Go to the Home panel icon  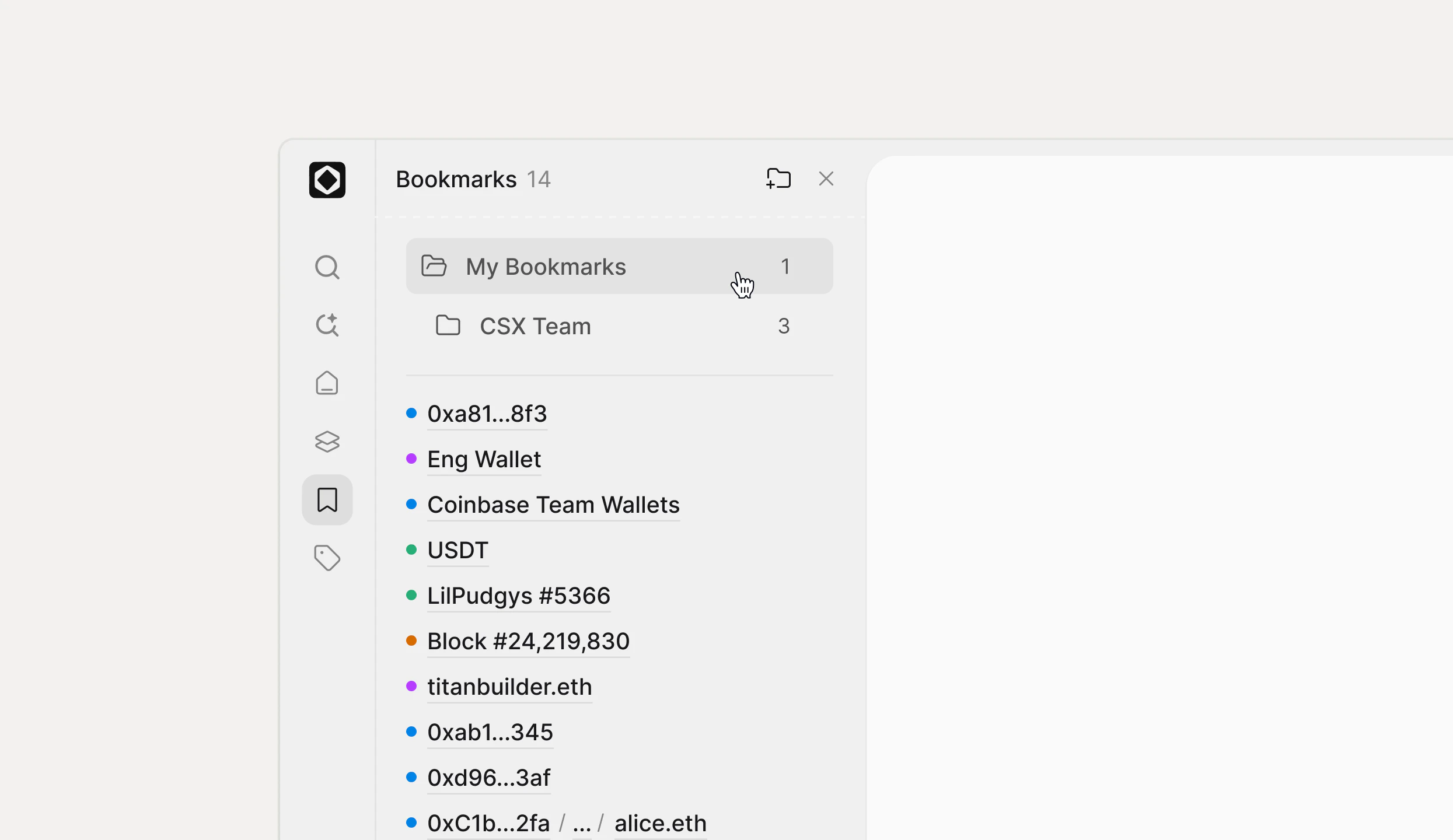coord(327,383)
